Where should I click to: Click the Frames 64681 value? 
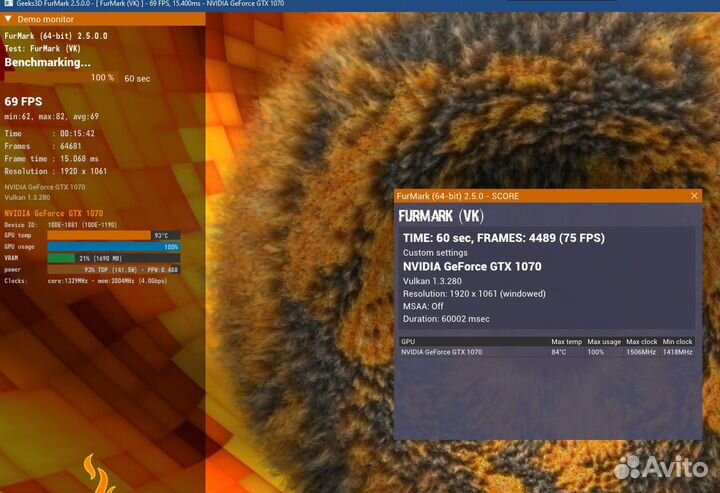[71, 146]
